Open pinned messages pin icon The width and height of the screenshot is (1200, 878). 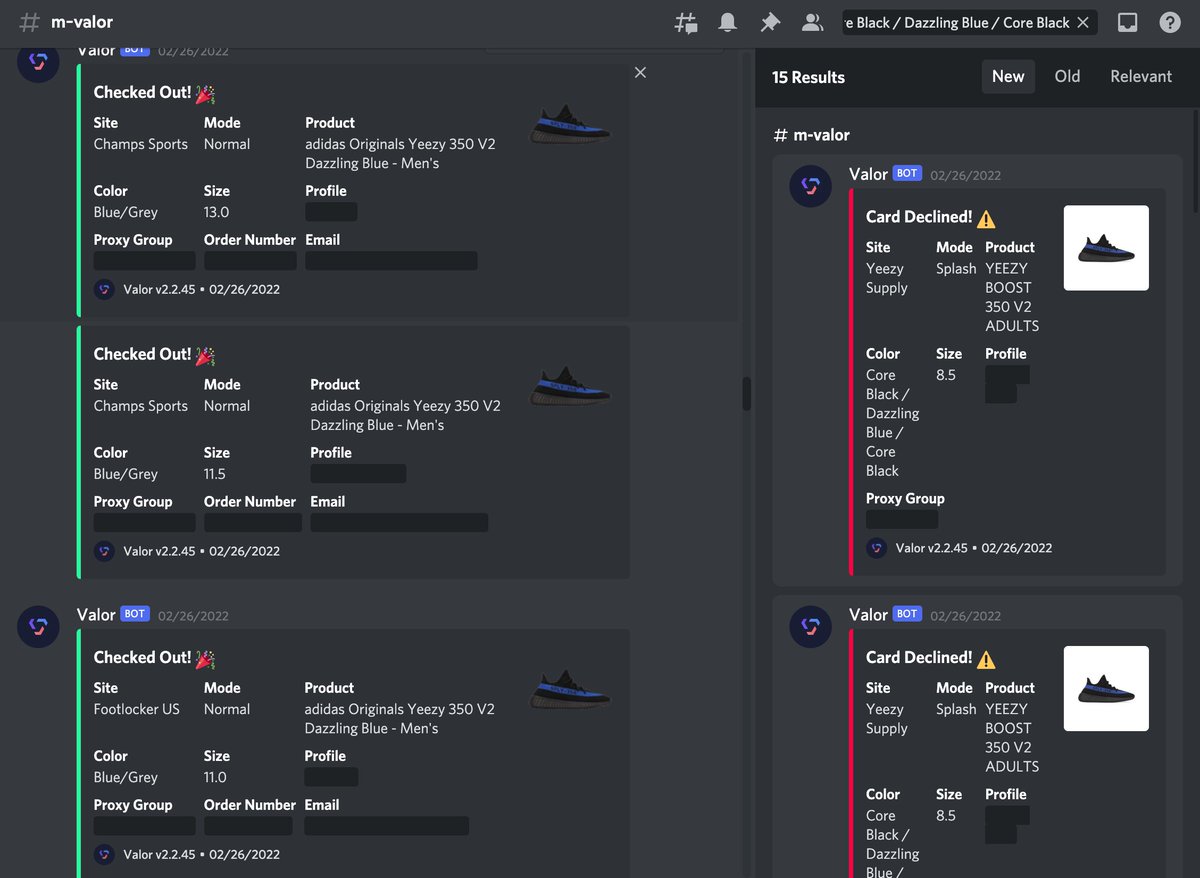770,22
